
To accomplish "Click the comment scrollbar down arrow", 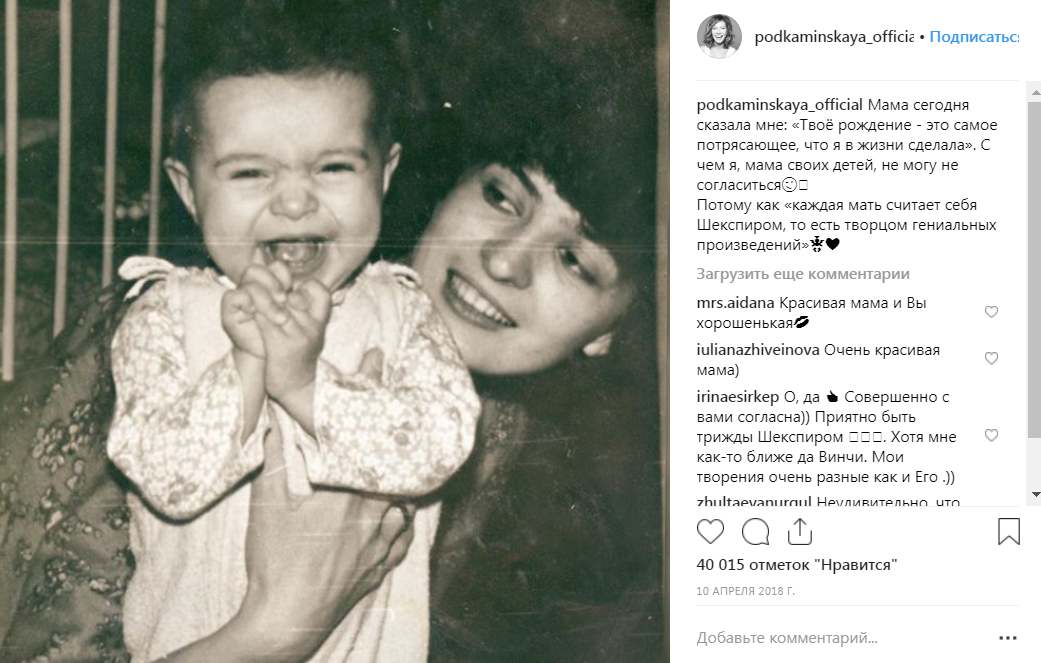I will pyautogui.click(x=1034, y=494).
